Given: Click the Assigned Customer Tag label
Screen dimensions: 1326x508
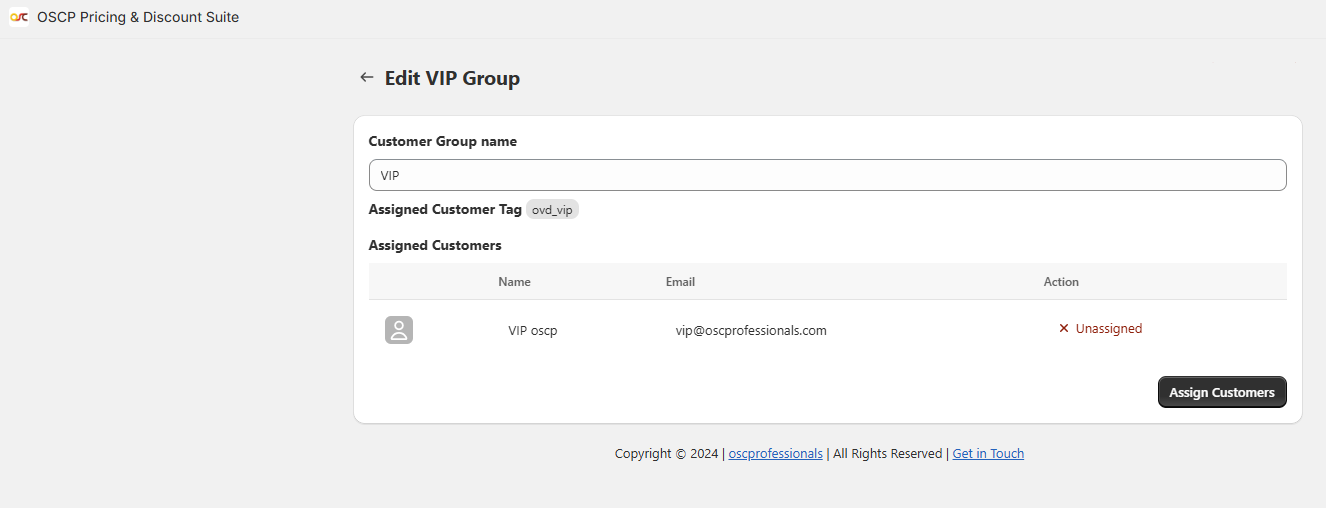Looking at the screenshot, I should (445, 209).
